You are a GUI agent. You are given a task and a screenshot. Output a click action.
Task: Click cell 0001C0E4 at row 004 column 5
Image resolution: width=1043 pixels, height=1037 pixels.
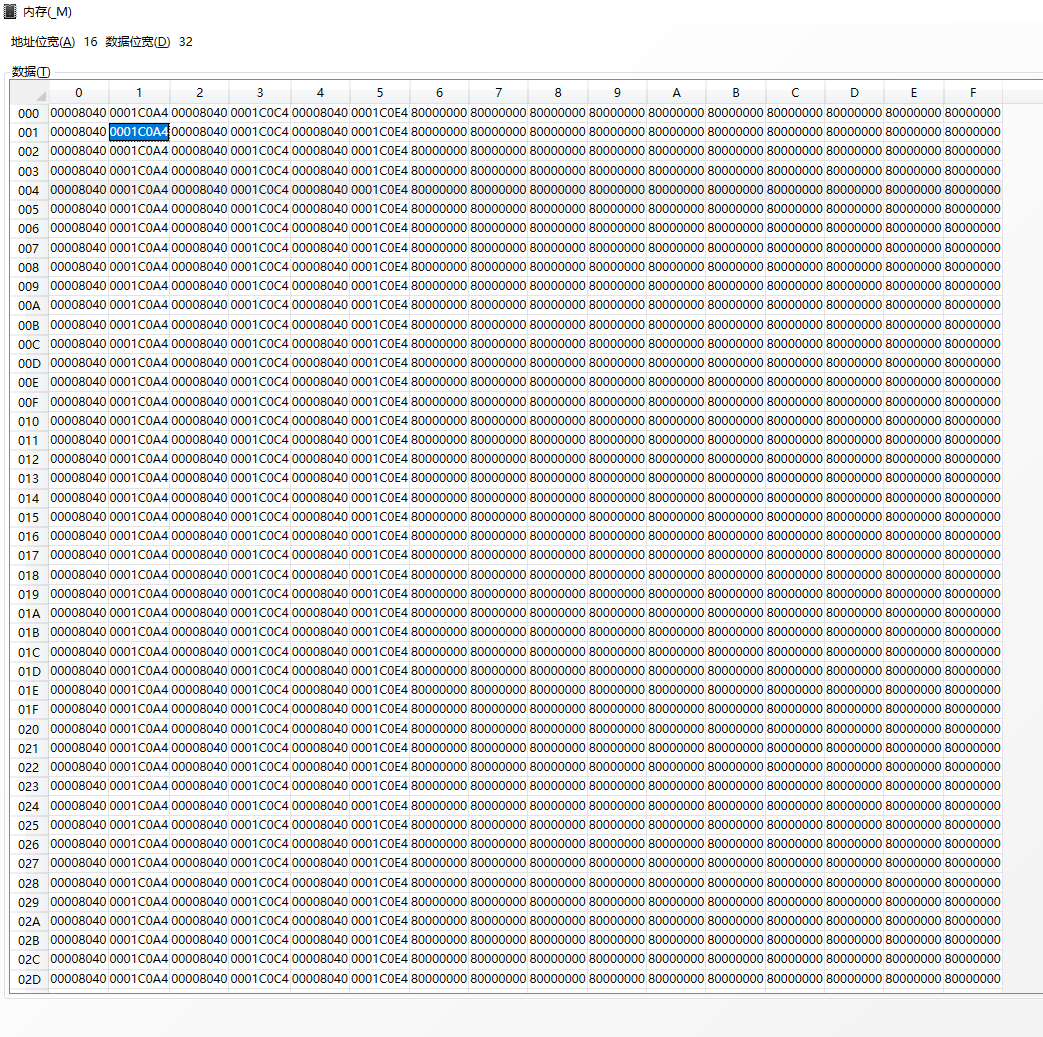tap(380, 190)
